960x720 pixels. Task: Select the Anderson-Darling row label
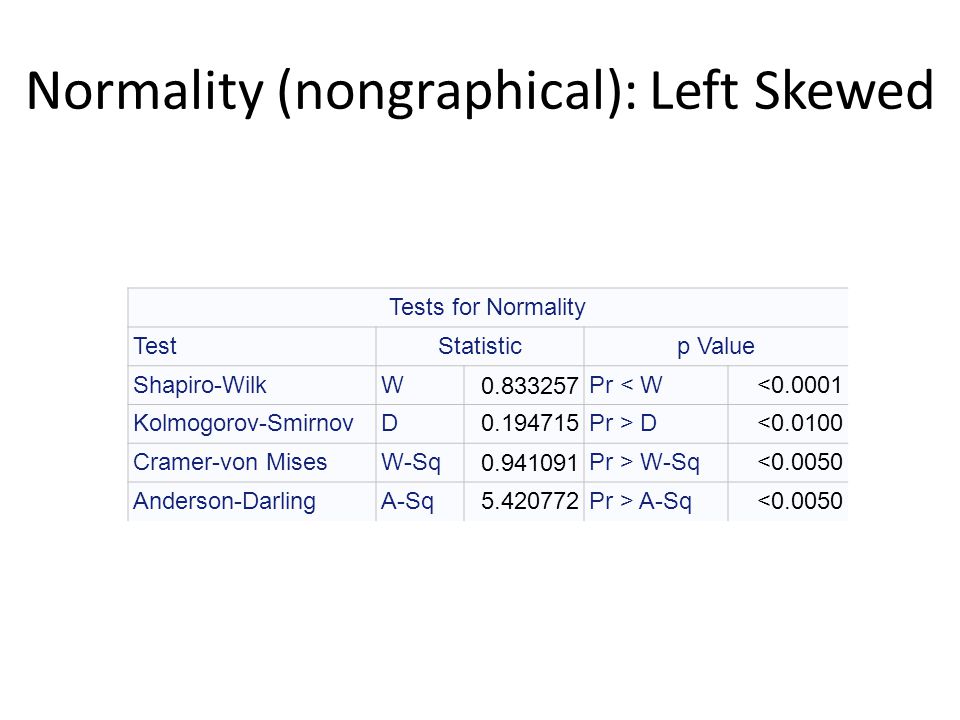click(x=224, y=501)
